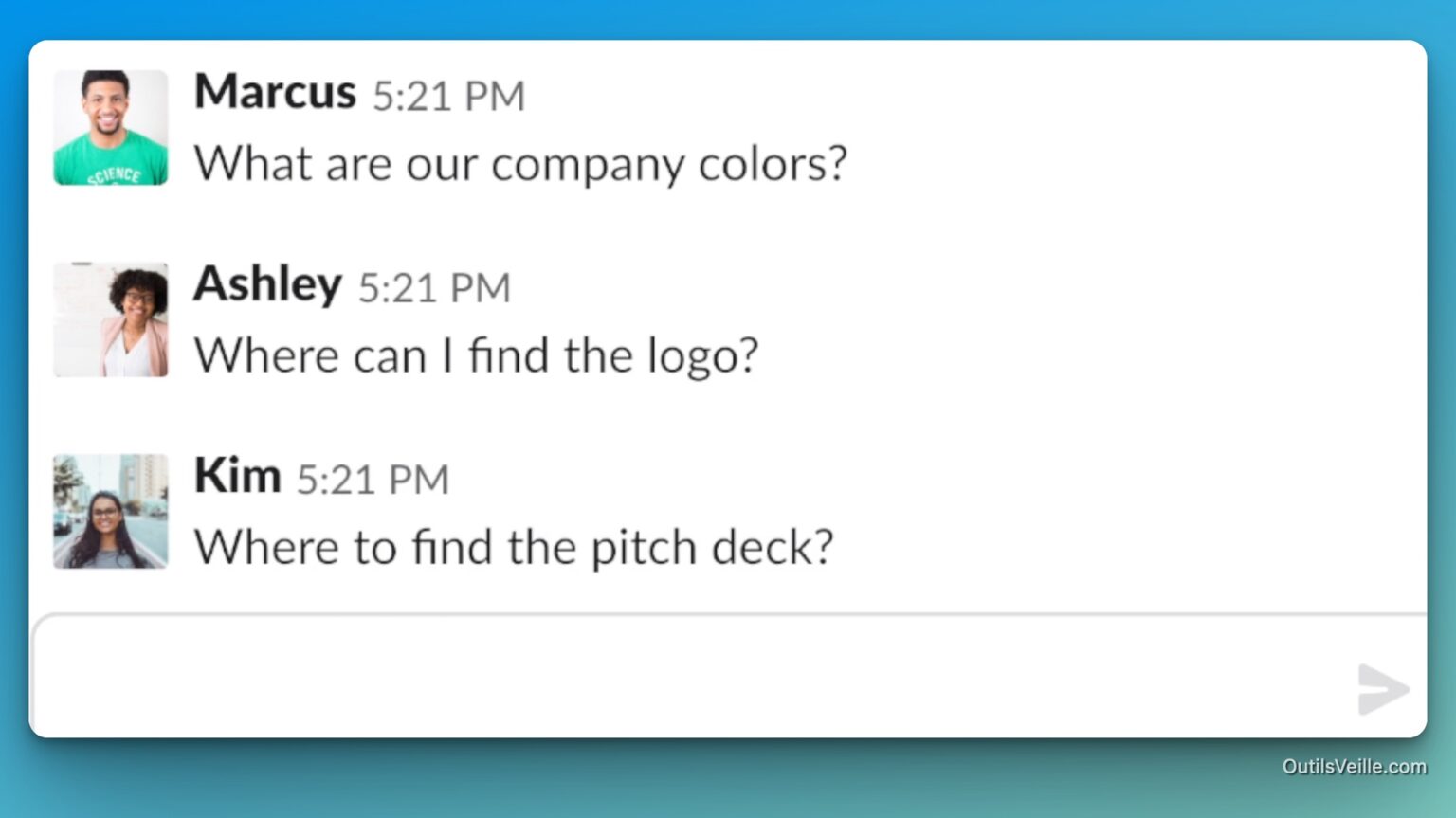Click the OutilsVeille.com watermark link

[1354, 766]
